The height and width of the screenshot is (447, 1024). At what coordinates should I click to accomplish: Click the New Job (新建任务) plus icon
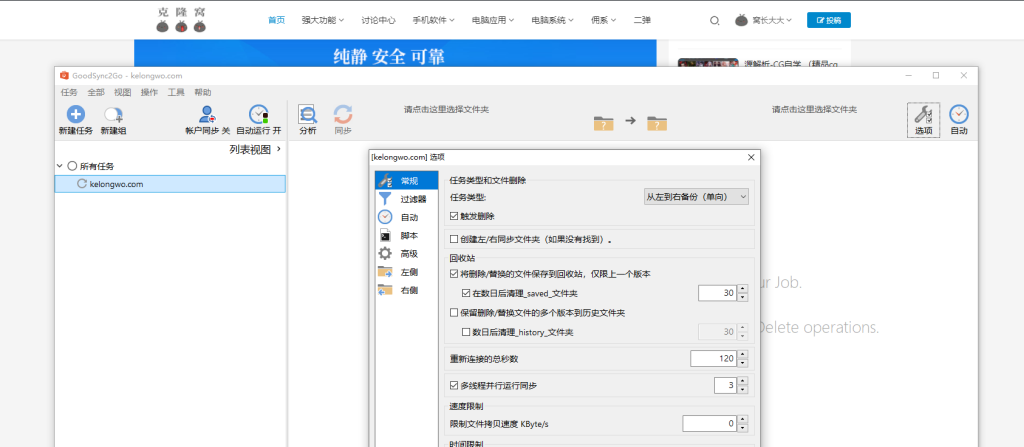[x=76, y=114]
